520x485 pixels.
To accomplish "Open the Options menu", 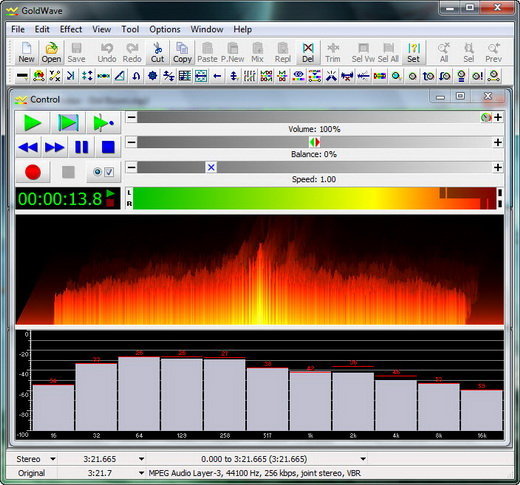I will click(x=165, y=29).
